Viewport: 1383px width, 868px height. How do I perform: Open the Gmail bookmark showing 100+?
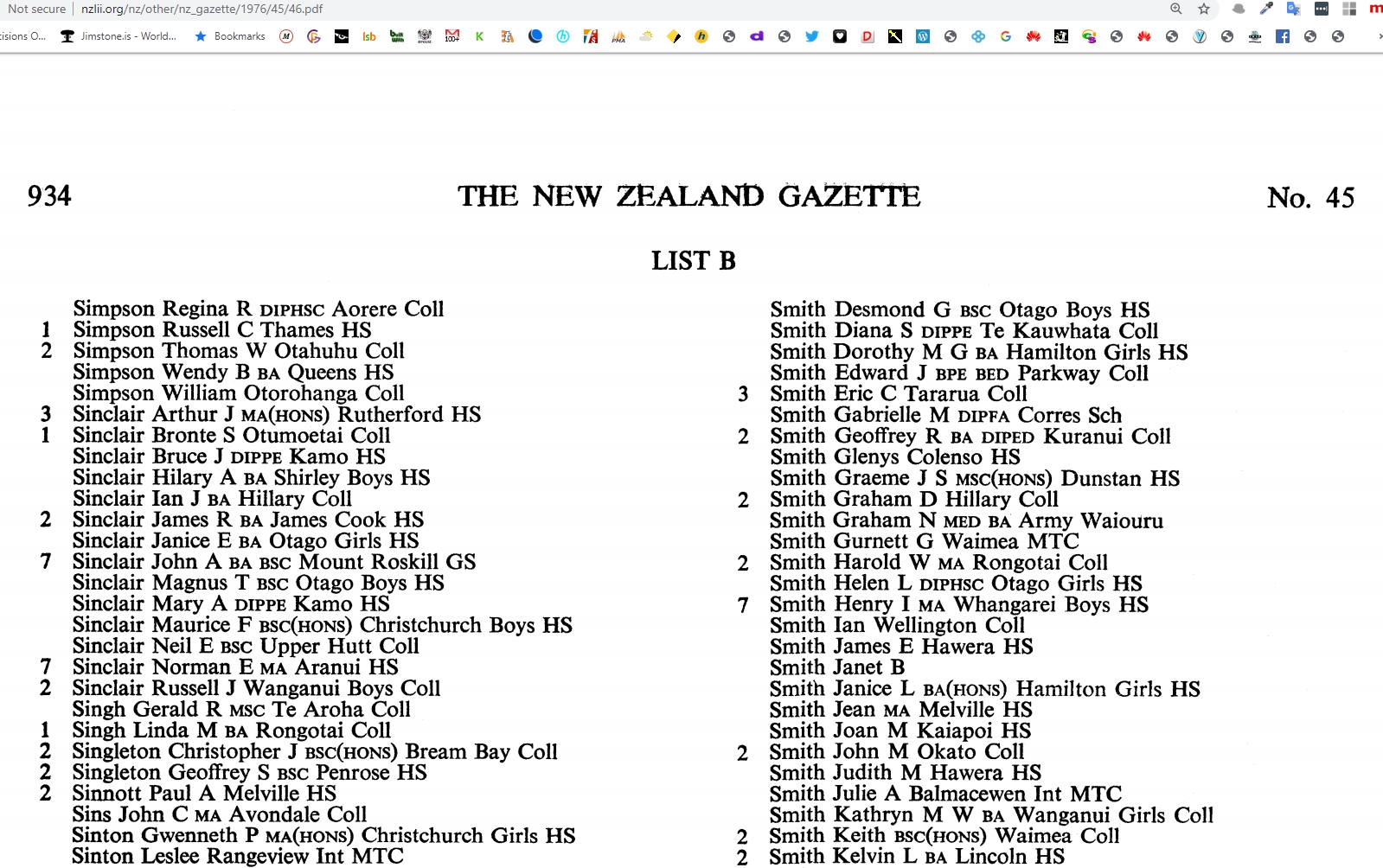tap(451, 36)
